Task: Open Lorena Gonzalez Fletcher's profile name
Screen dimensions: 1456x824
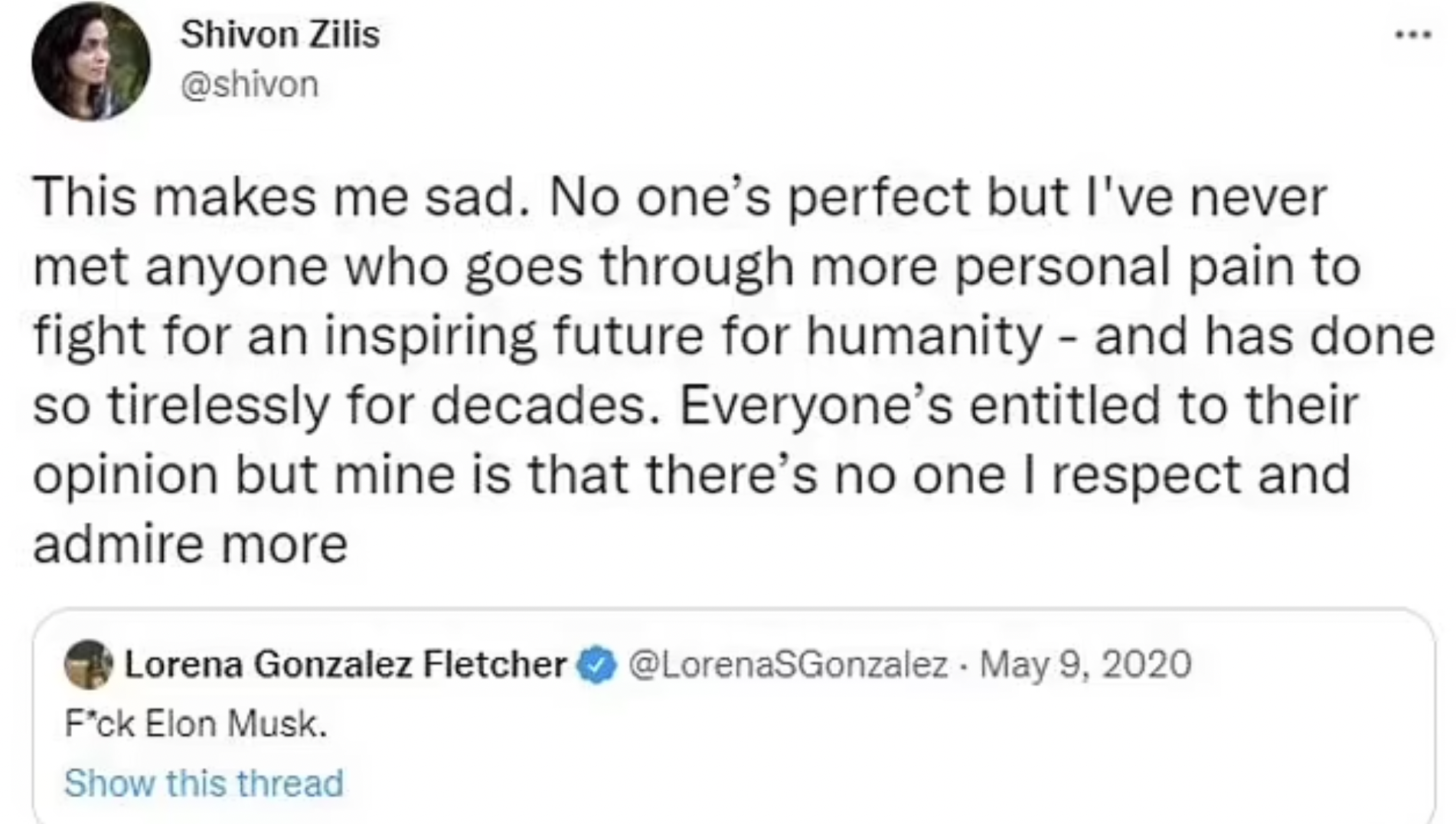Action: coord(344,664)
